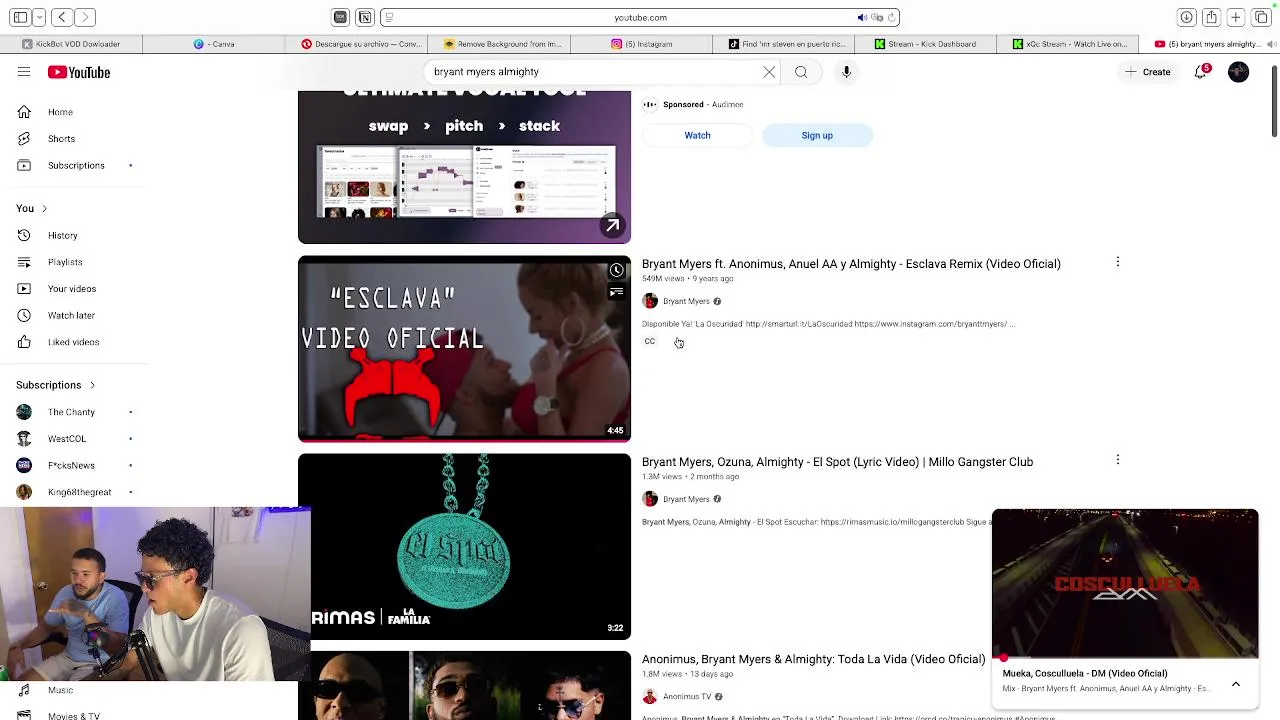Go back with Safari's back arrow
This screenshot has height=720, width=1280.
pos(62,17)
